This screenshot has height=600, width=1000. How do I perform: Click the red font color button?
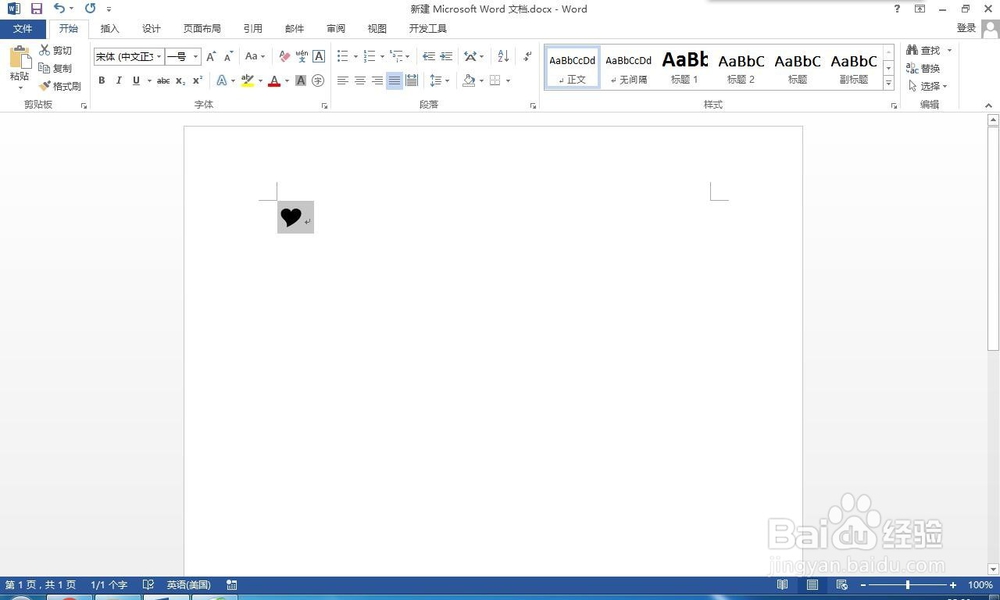click(274, 80)
